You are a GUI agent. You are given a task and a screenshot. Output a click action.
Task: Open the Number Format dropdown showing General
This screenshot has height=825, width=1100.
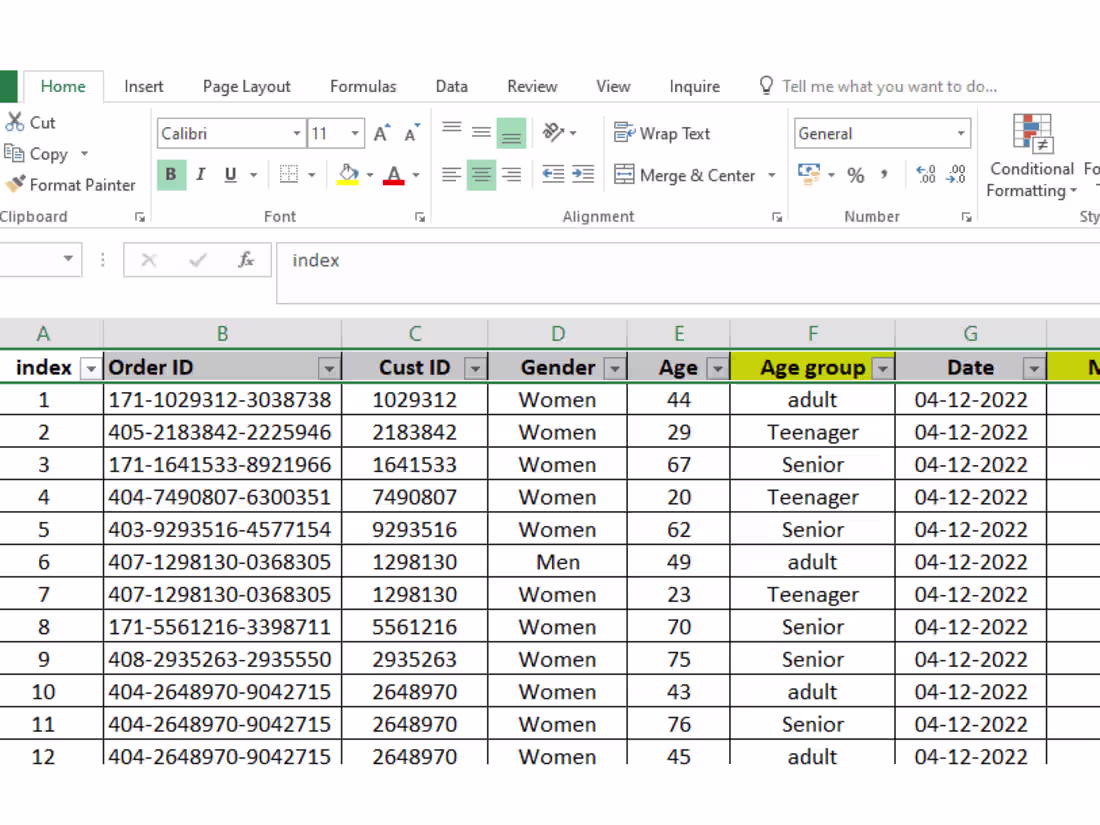[882, 133]
